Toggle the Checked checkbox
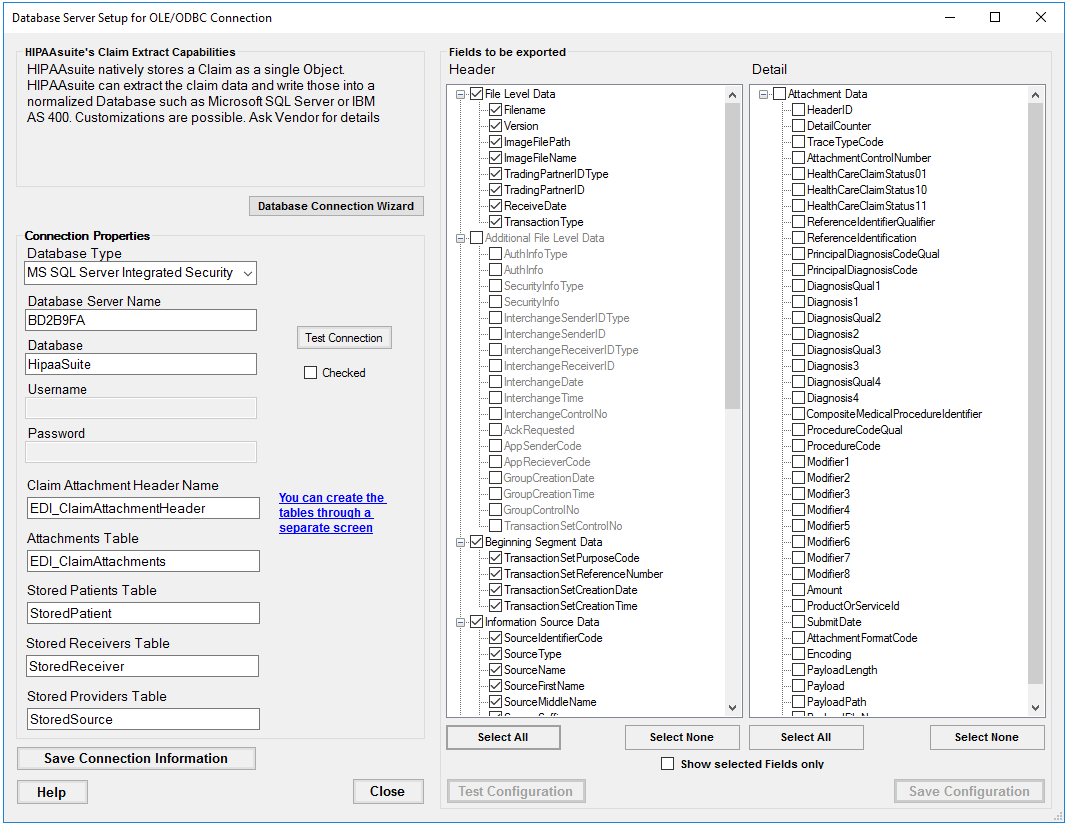The width and height of the screenshot is (1067, 827). point(310,372)
